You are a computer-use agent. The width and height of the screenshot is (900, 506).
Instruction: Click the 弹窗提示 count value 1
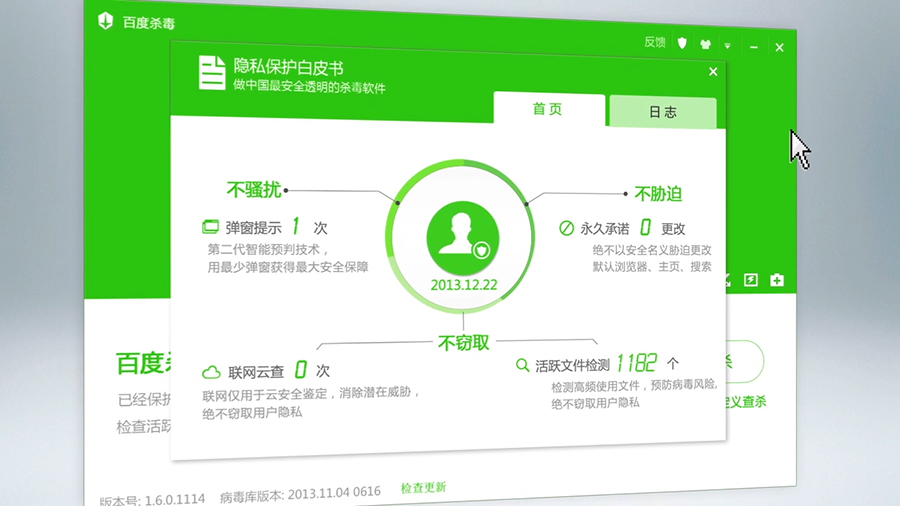(x=296, y=226)
